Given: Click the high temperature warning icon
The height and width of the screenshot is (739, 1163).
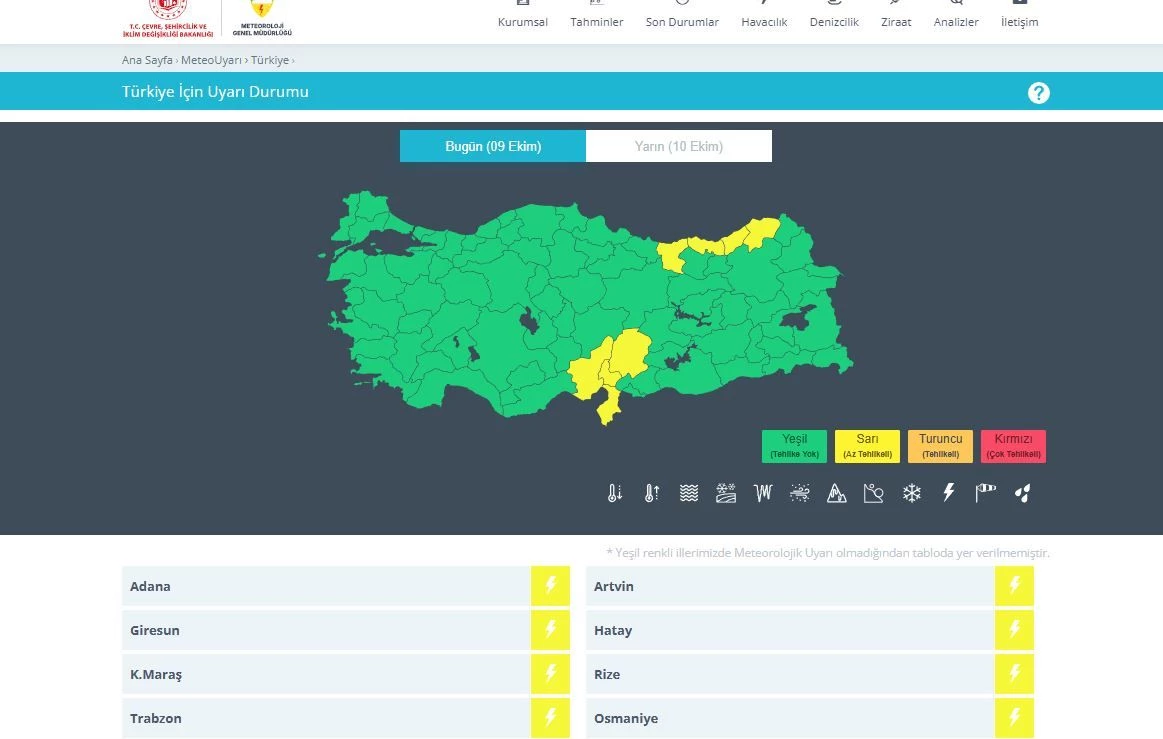Looking at the screenshot, I should tap(652, 493).
